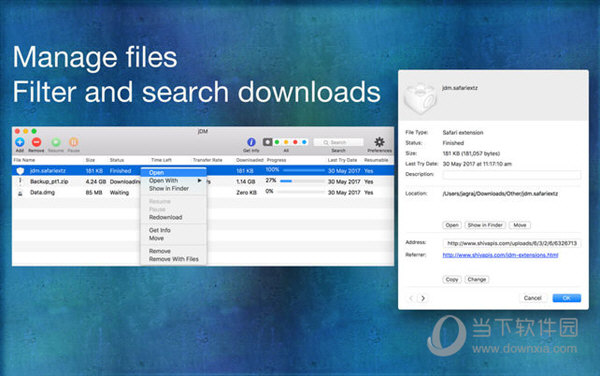This screenshot has width=600, height=376.
Task: Click the Waiting status of Data.dmg
Action: (119, 192)
